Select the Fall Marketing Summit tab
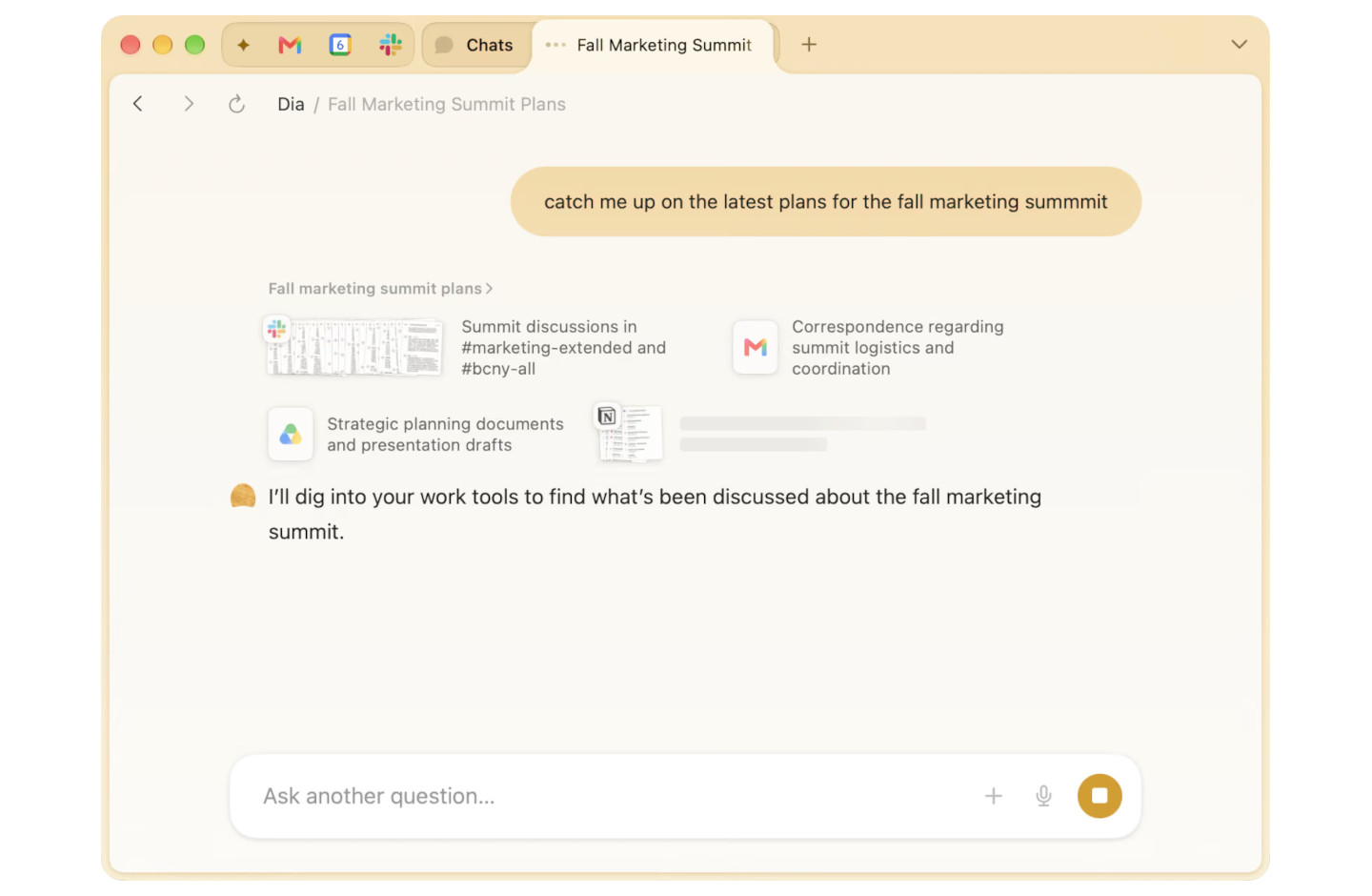This screenshot has width=1372, height=896. click(655, 45)
